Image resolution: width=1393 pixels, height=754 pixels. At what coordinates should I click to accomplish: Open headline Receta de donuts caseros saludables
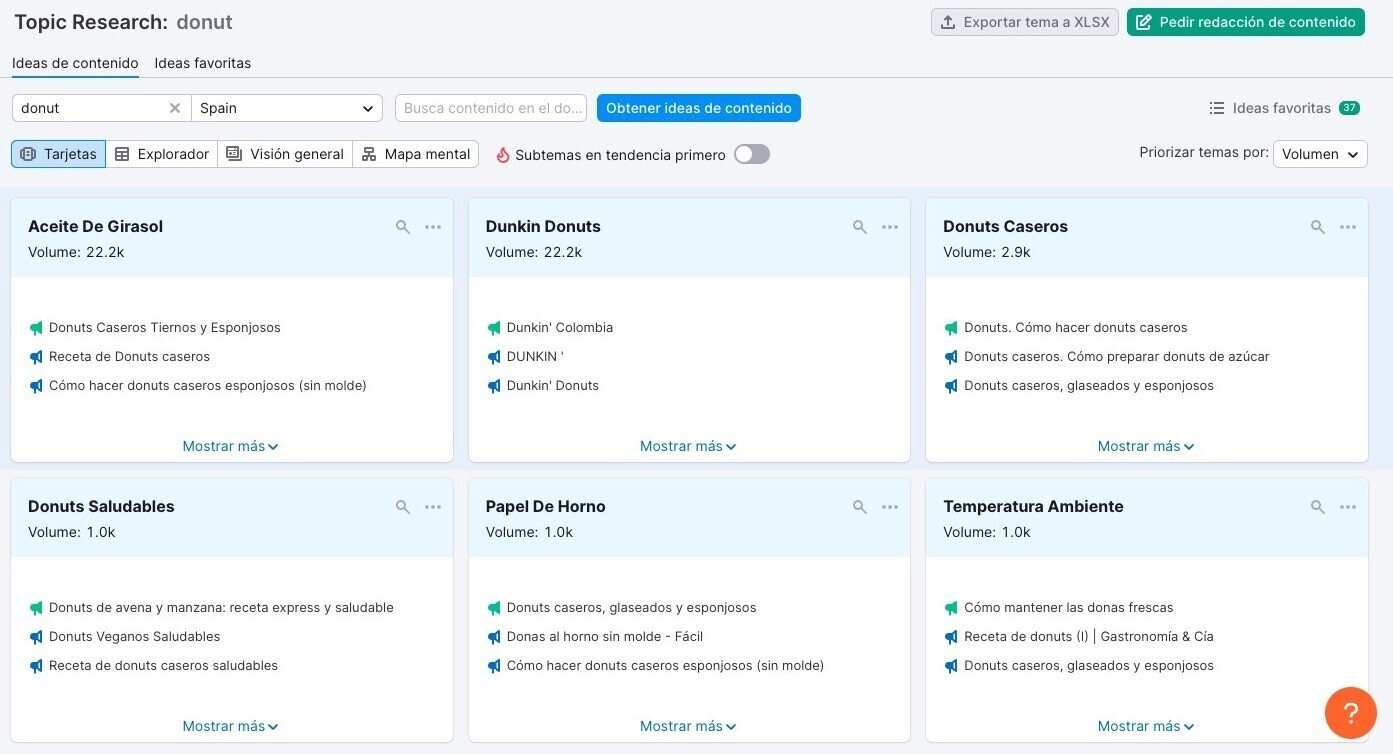pyautogui.click(x=163, y=666)
